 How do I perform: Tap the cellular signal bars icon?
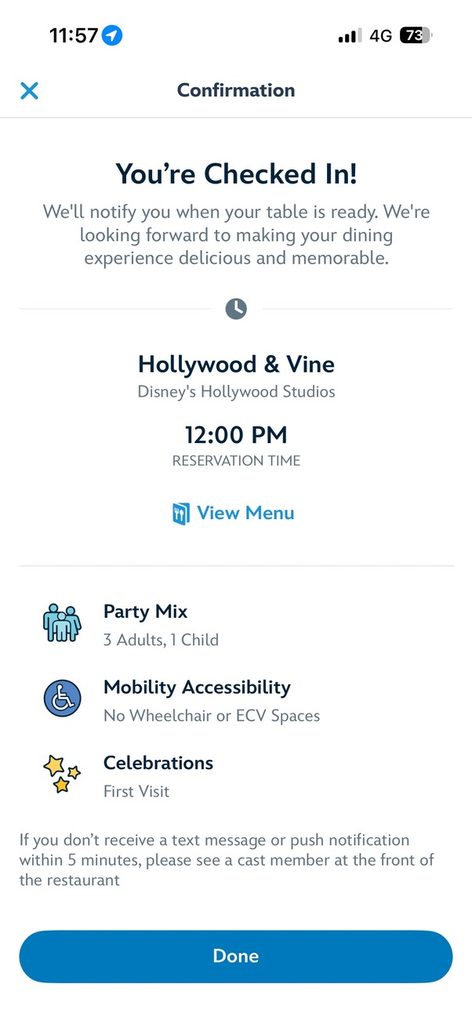[350, 37]
